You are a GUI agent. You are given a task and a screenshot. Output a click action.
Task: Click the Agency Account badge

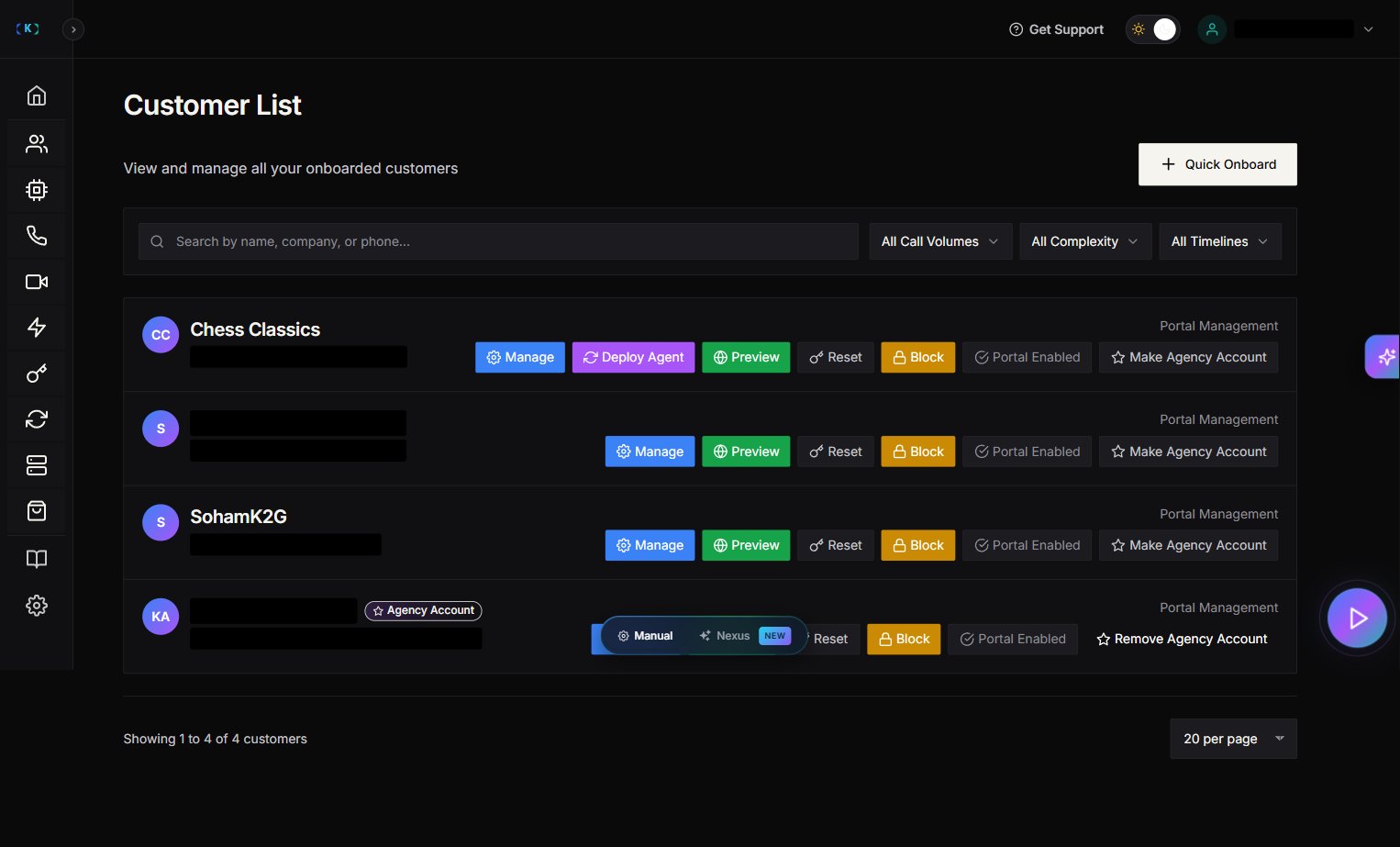click(423, 610)
